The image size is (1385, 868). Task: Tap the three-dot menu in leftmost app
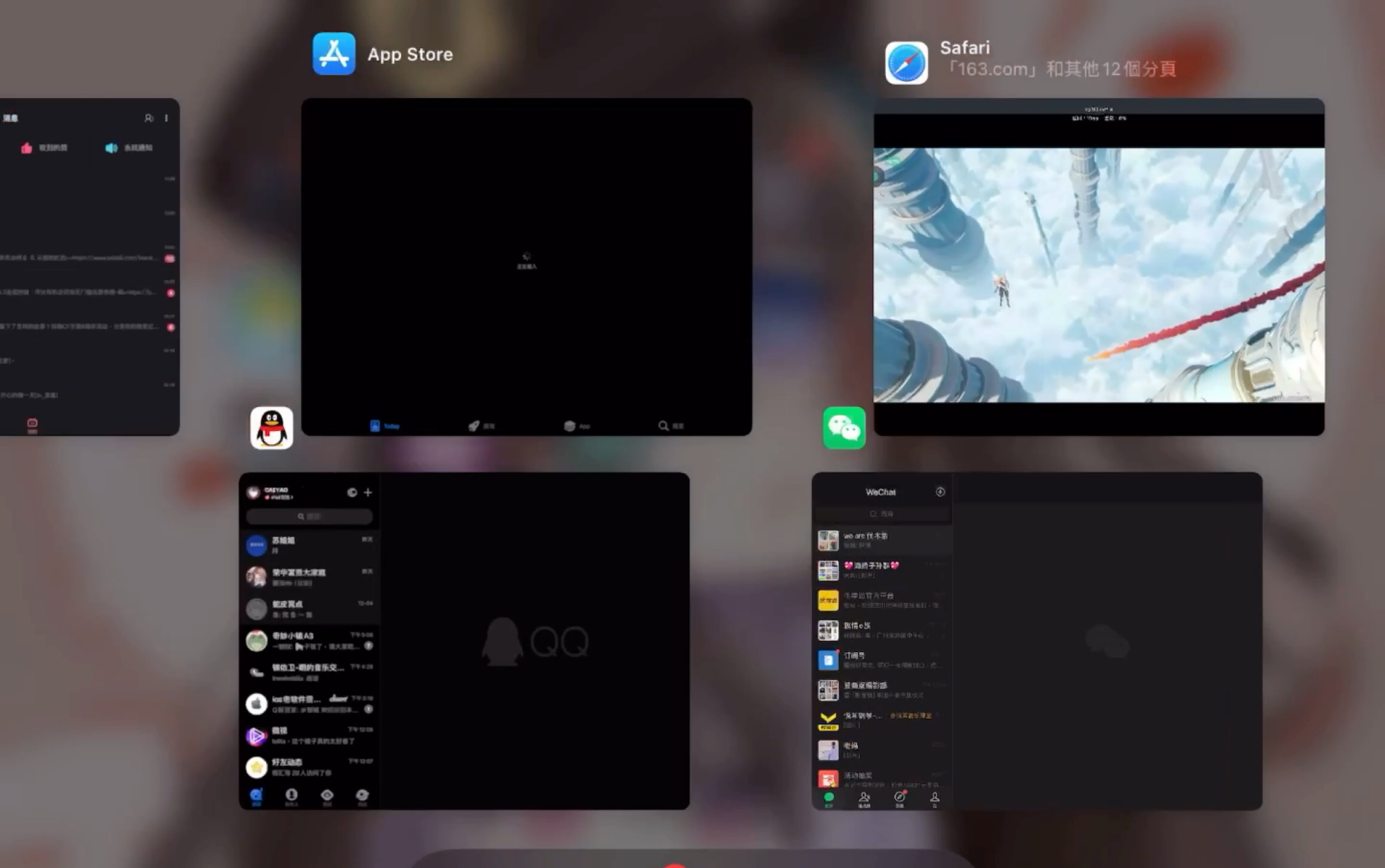pos(167,118)
